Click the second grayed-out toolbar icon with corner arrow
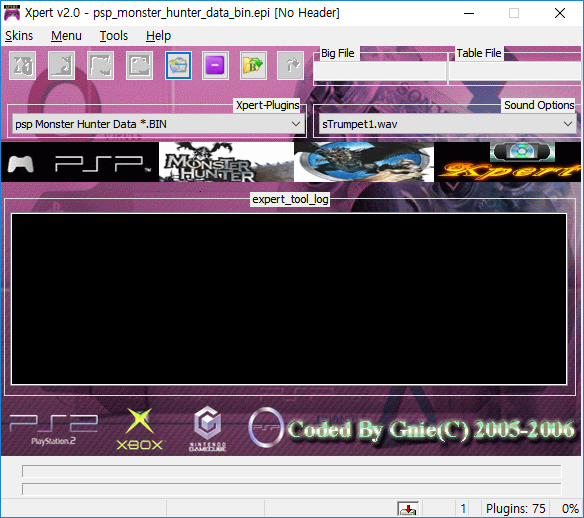The width and height of the screenshot is (584, 518). tap(61, 66)
